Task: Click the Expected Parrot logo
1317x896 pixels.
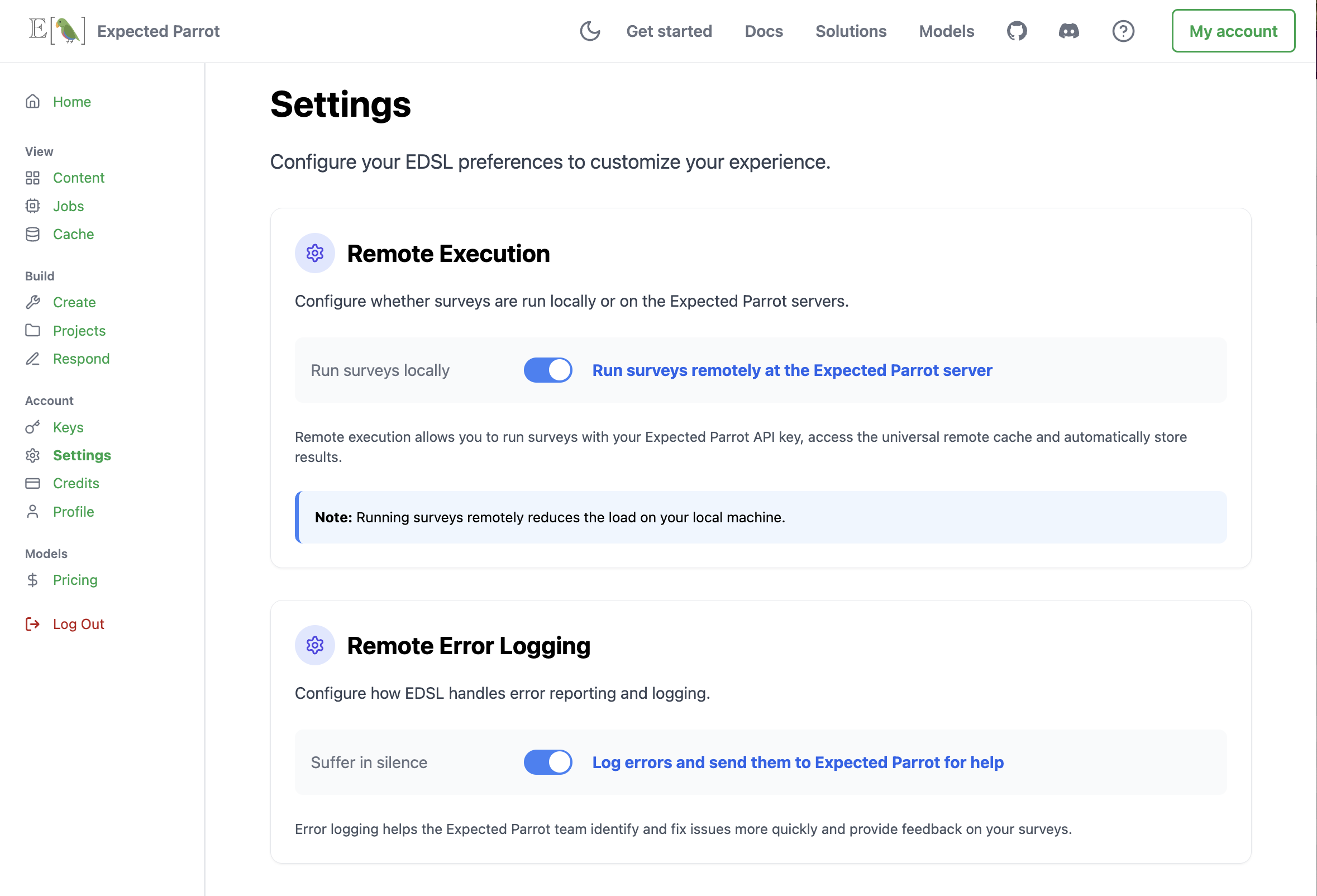Action: (56, 30)
